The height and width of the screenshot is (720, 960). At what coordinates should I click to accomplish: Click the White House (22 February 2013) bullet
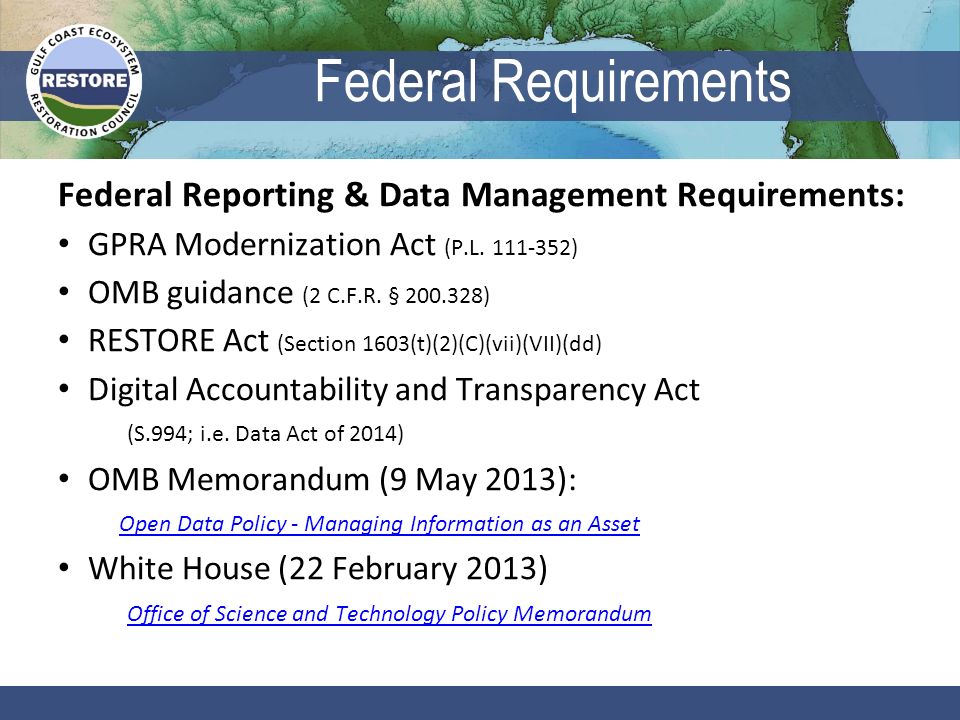(x=318, y=569)
